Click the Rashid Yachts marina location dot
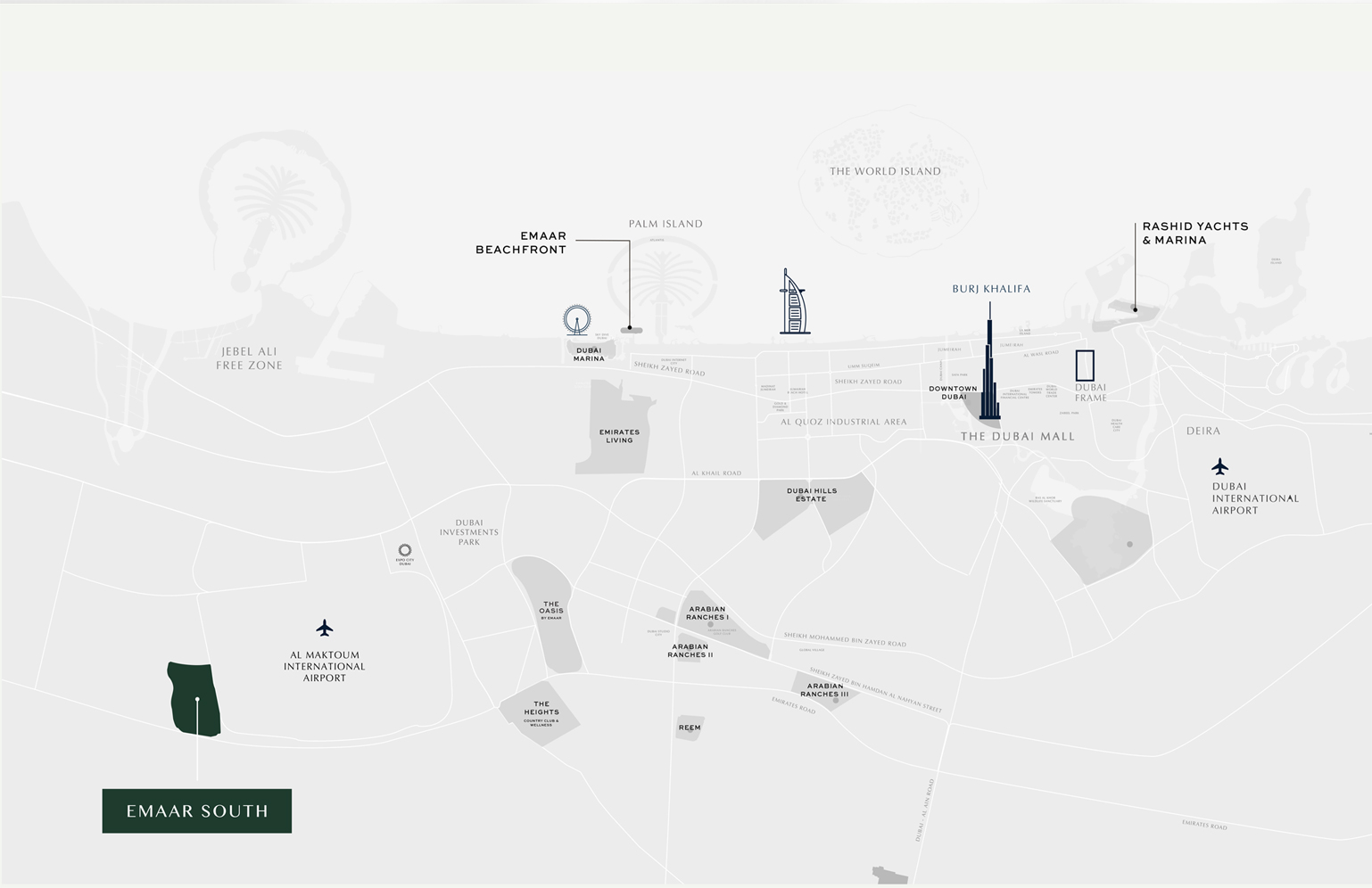 pos(1136,309)
